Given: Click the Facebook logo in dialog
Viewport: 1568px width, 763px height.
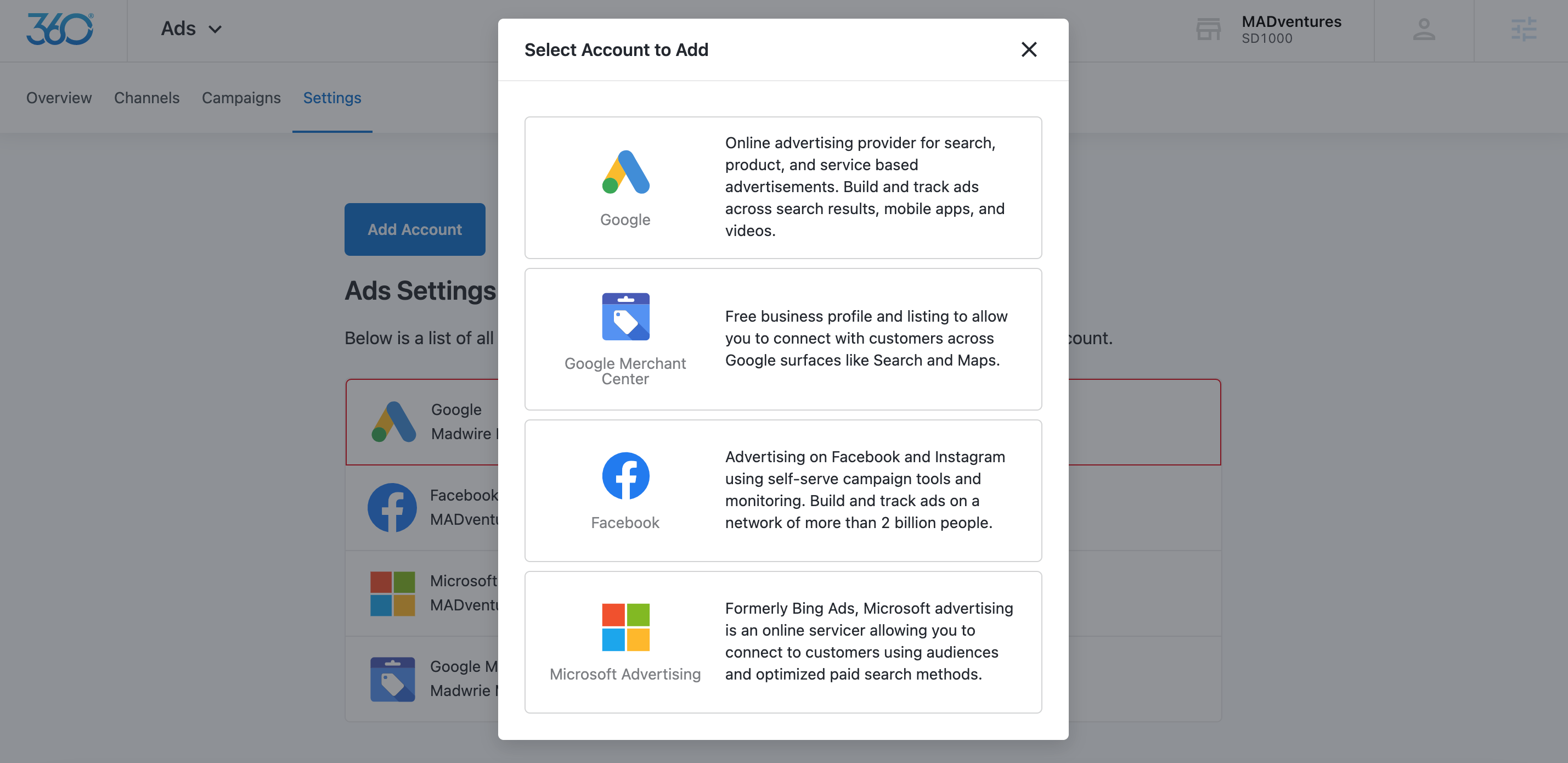Looking at the screenshot, I should click(x=625, y=475).
